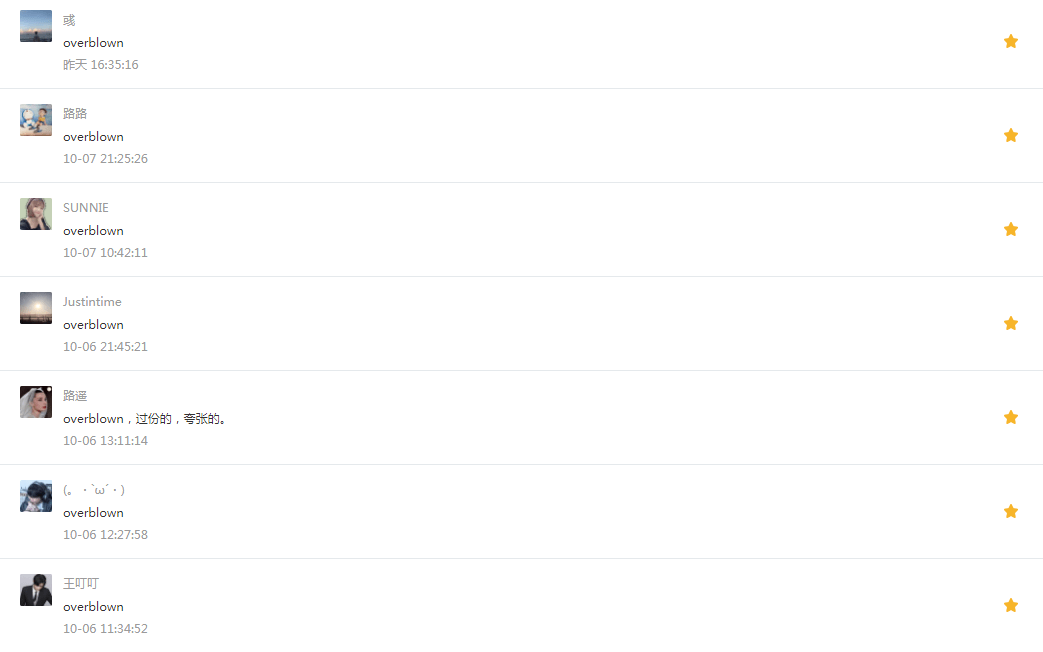
Task: Click 路遥's profile avatar
Action: click(36, 402)
